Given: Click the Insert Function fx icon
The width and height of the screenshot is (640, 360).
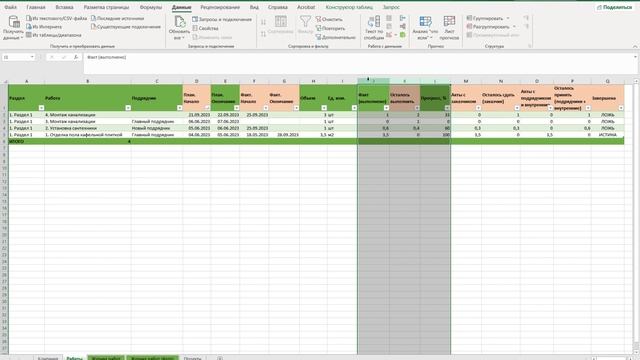Looking at the screenshot, I should point(76,57).
